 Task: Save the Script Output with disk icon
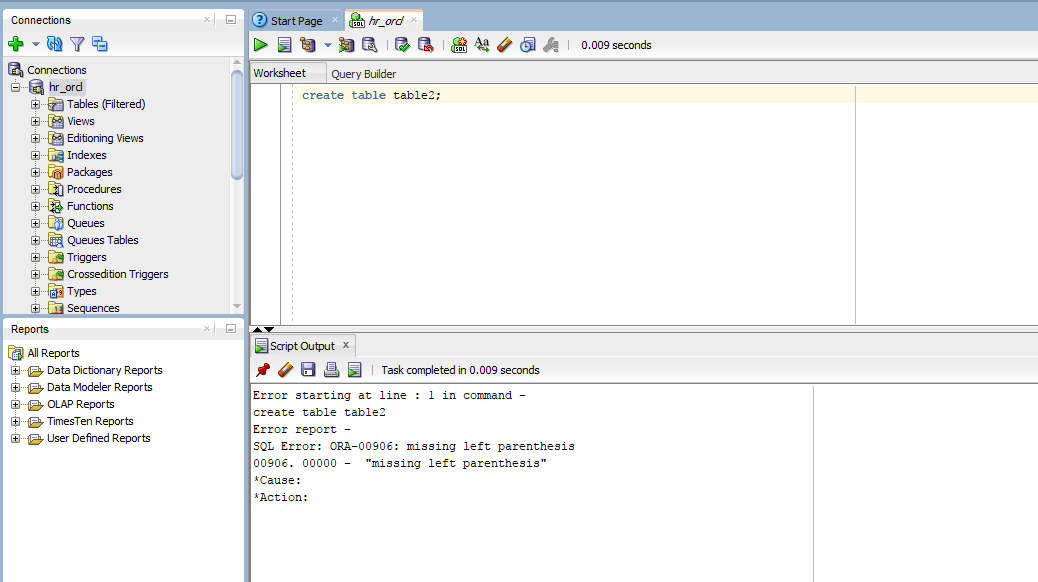(x=308, y=369)
